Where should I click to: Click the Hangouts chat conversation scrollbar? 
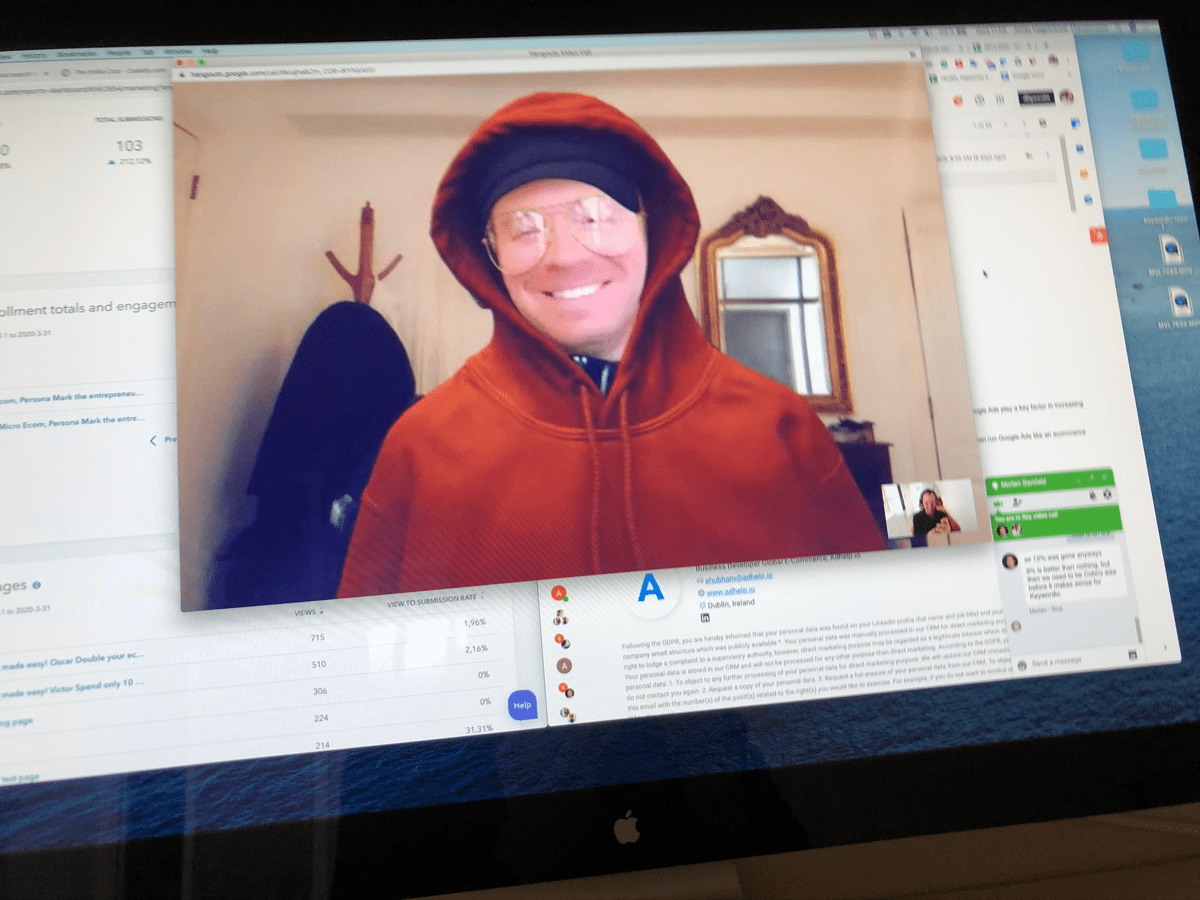tap(1137, 628)
